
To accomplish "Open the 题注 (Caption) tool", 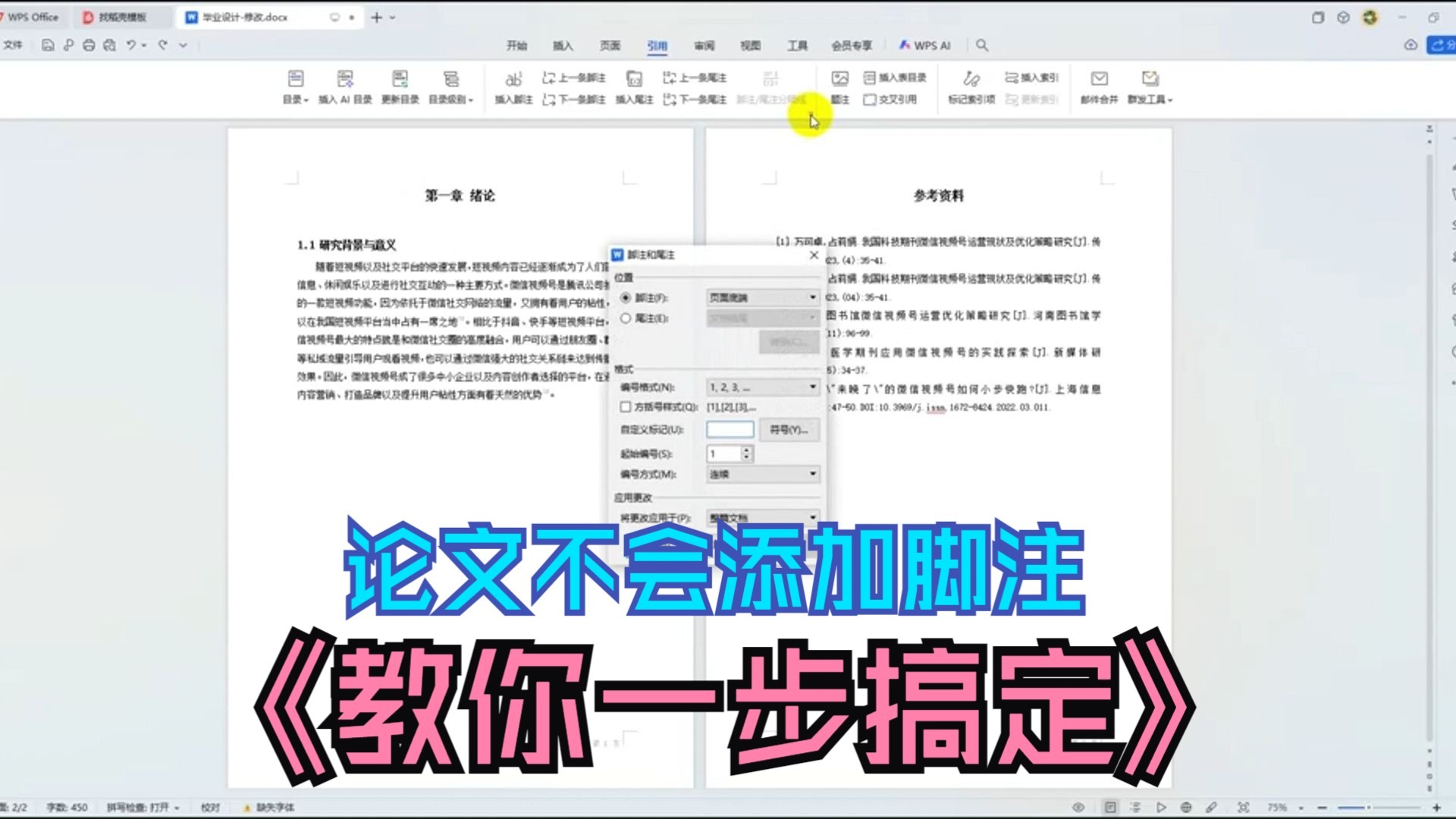I will (x=839, y=87).
